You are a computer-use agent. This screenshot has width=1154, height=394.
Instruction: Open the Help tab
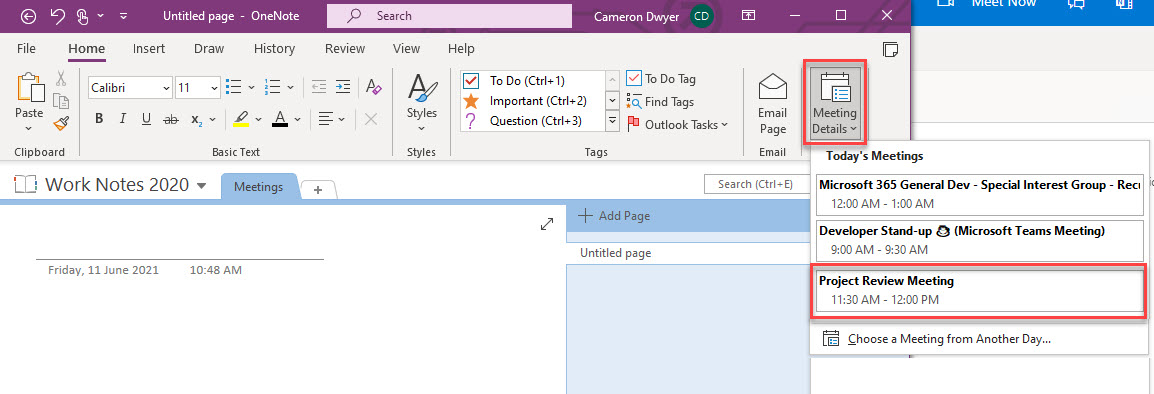[461, 49]
